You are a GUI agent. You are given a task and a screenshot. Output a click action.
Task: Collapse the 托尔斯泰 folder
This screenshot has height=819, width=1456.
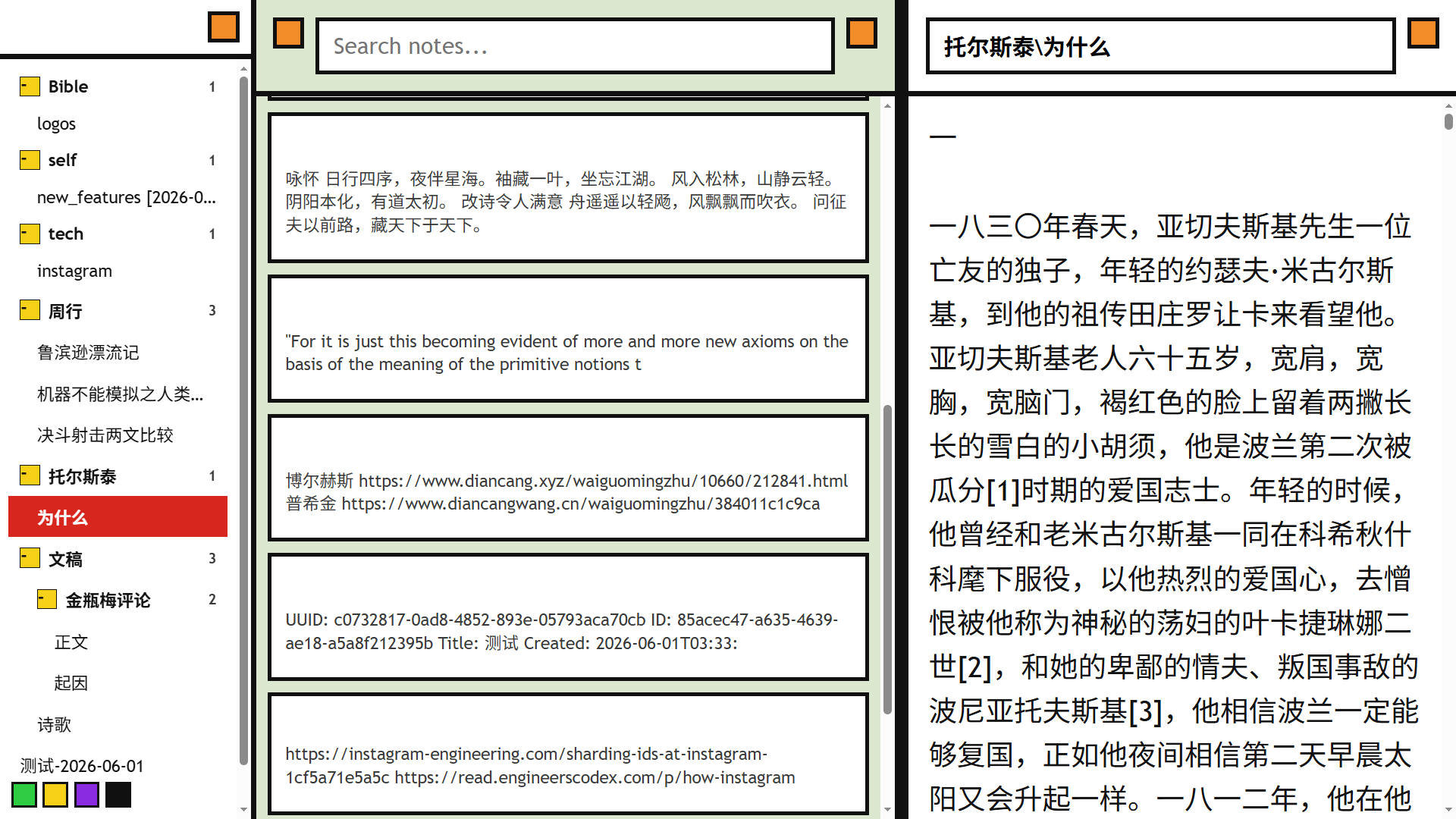pyautogui.click(x=30, y=475)
